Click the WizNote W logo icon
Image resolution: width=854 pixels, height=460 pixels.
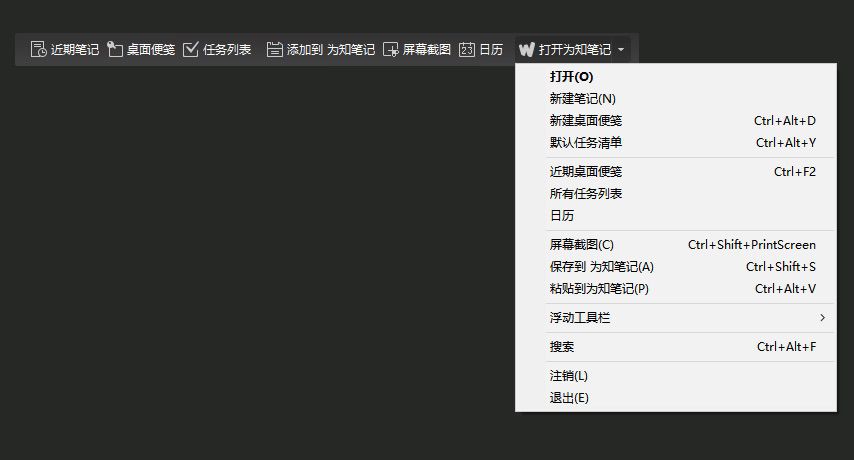point(527,50)
